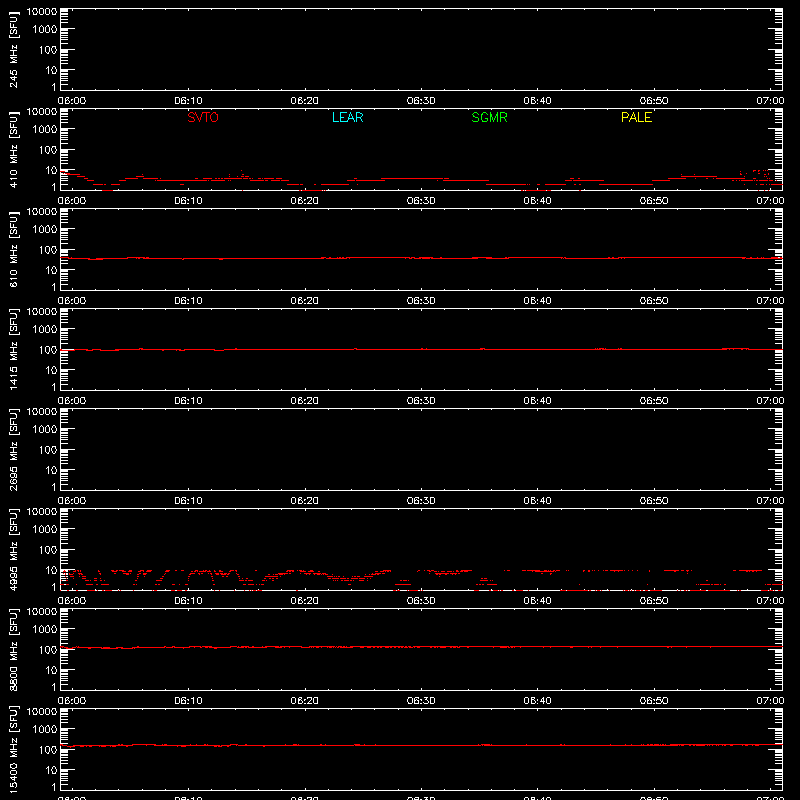Click 06:50 time label below 2695 MHz panel

click(654, 501)
